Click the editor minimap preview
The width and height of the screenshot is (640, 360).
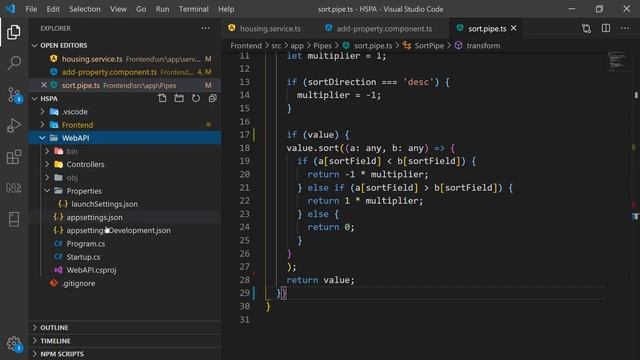tap(617, 61)
